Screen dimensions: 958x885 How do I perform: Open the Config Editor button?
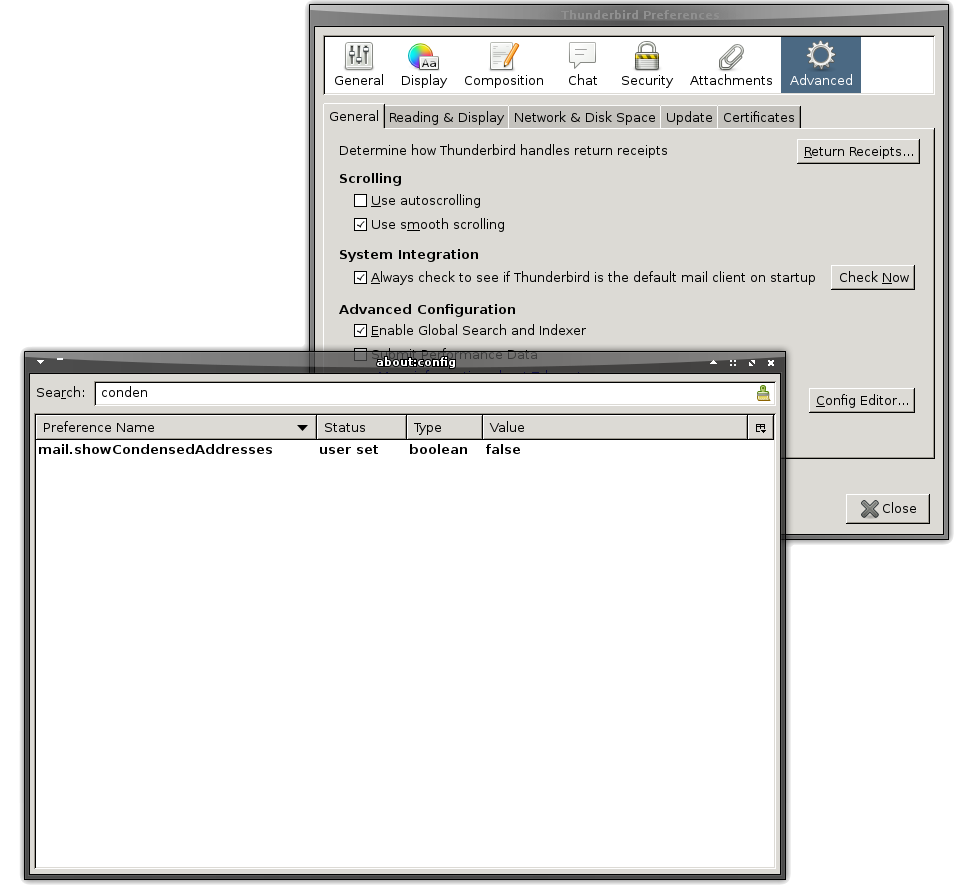point(861,401)
